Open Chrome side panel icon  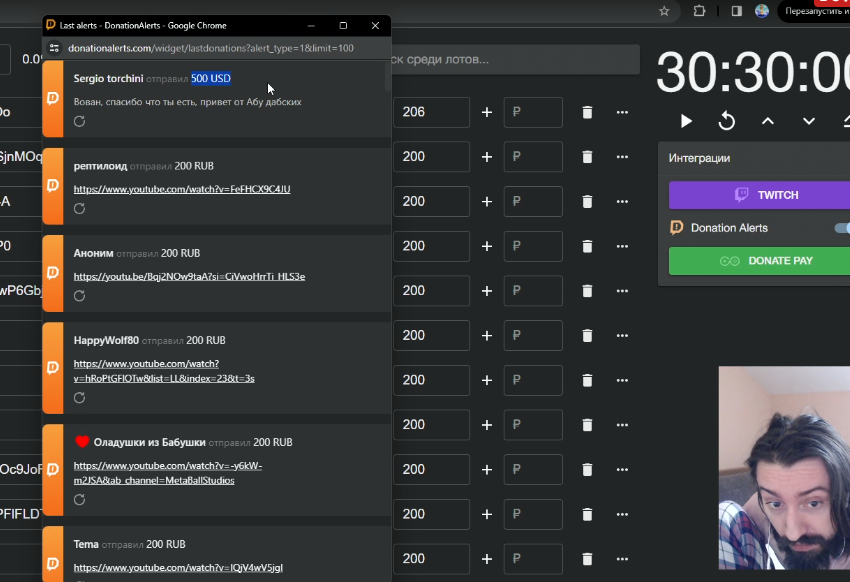coord(736,11)
